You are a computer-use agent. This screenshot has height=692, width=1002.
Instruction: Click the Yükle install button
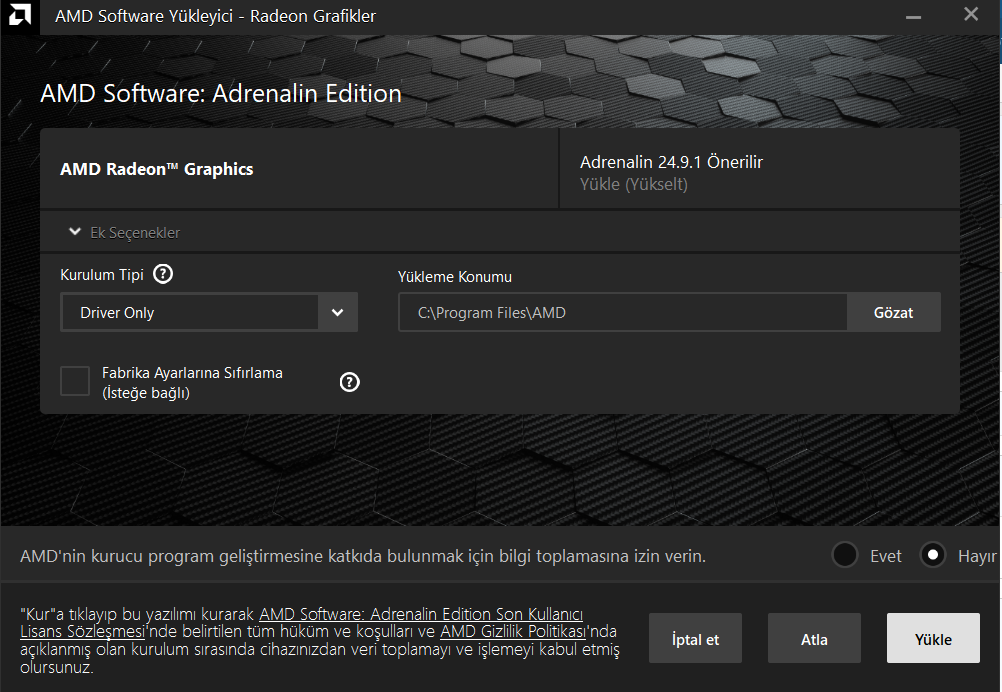coord(933,638)
